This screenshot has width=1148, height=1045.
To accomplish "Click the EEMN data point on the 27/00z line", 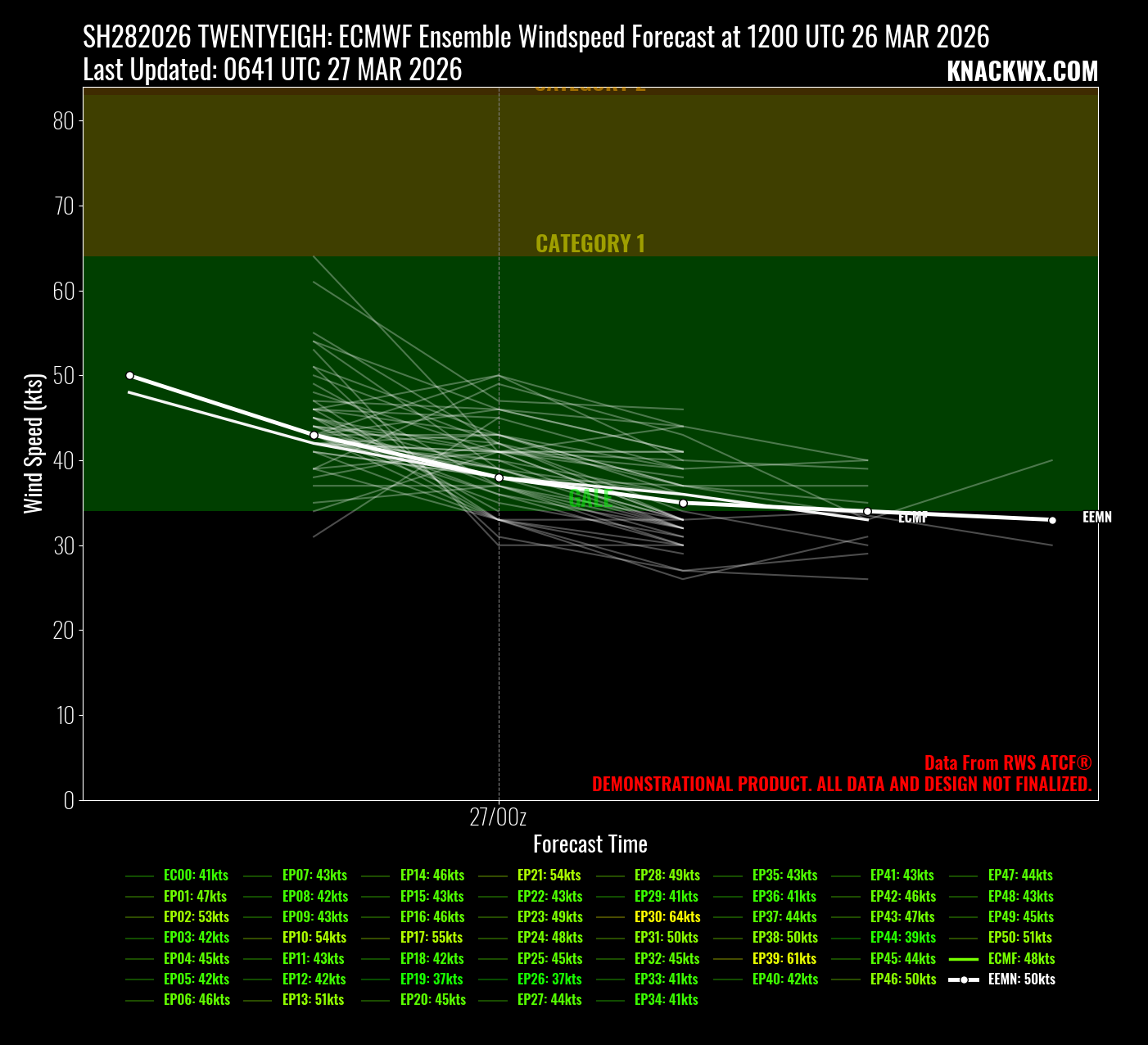I will coord(499,477).
